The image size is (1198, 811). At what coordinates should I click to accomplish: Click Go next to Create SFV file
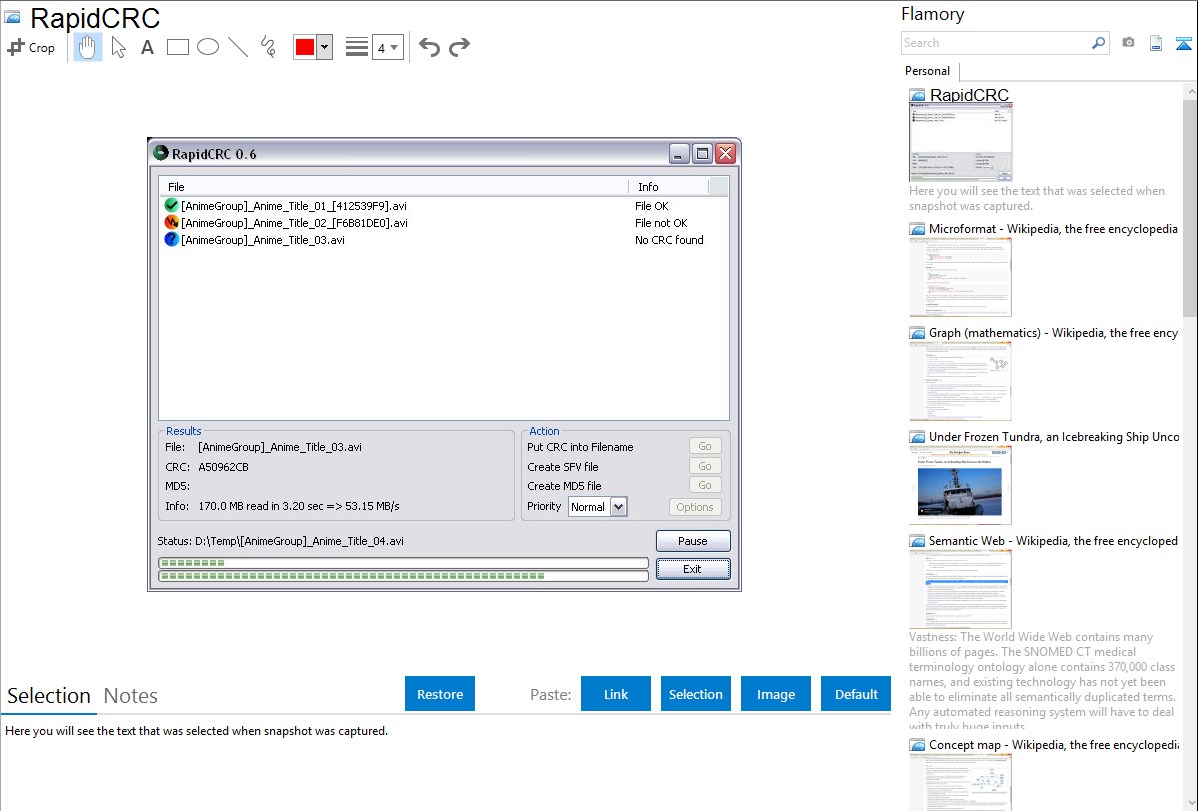704,466
